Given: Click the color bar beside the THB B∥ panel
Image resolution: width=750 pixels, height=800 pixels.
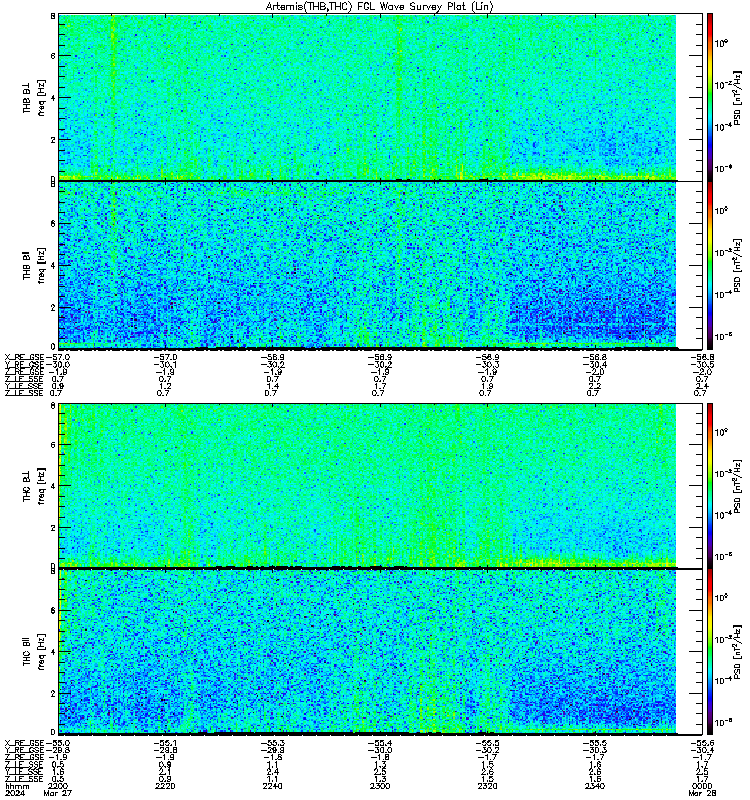Looking at the screenshot, I should coord(710,265).
